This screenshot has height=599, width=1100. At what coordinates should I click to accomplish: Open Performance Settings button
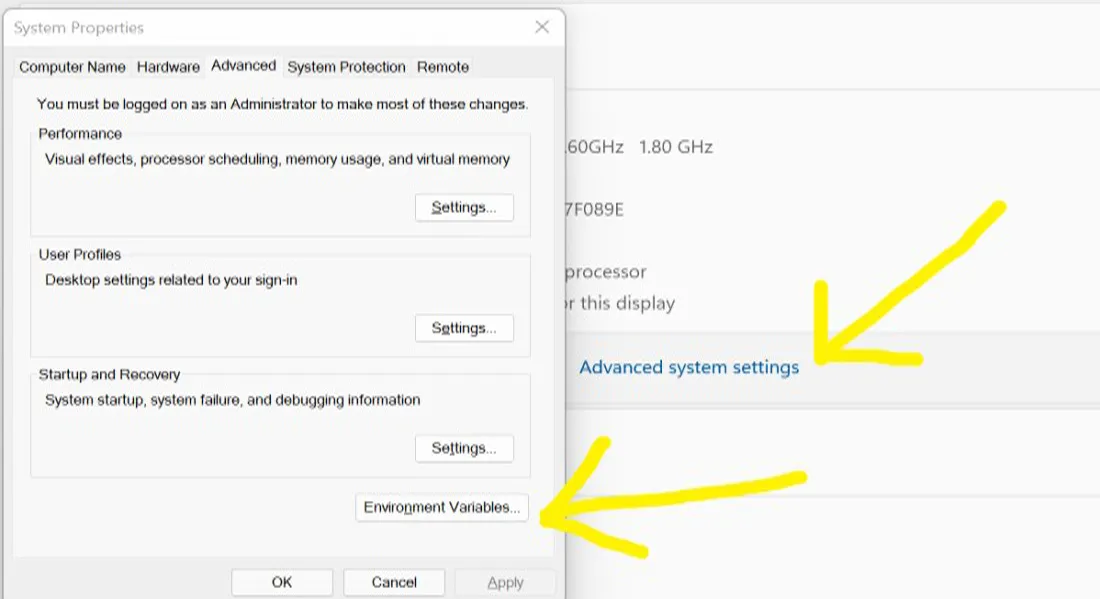click(x=464, y=208)
